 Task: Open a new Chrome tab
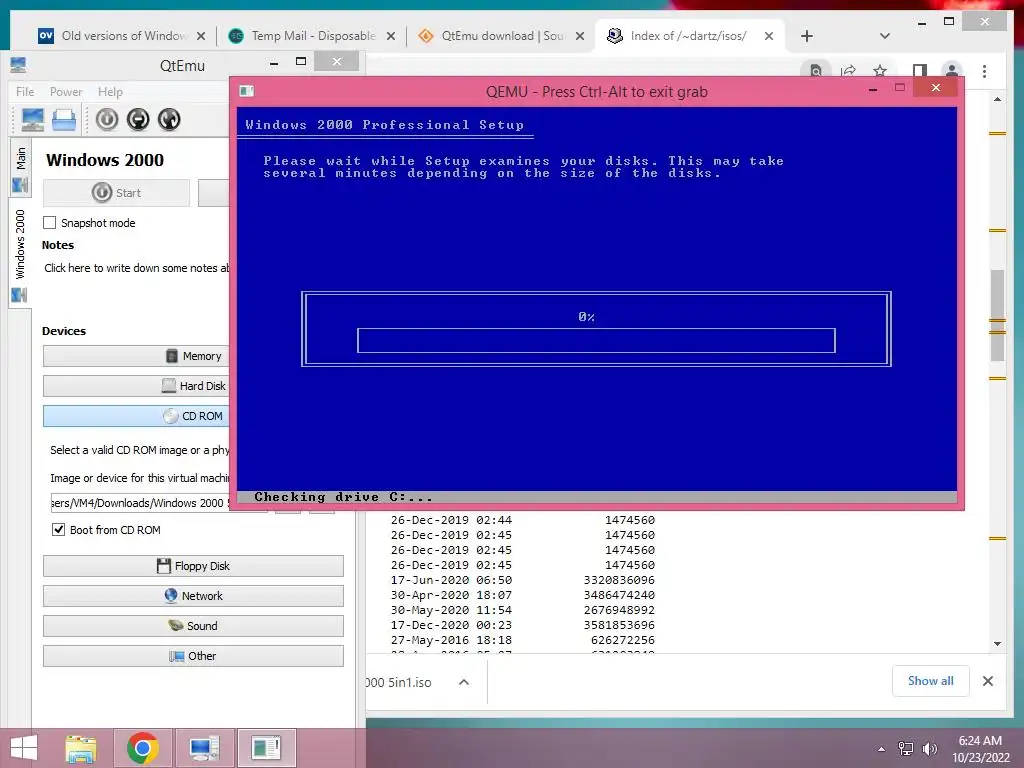click(x=807, y=36)
